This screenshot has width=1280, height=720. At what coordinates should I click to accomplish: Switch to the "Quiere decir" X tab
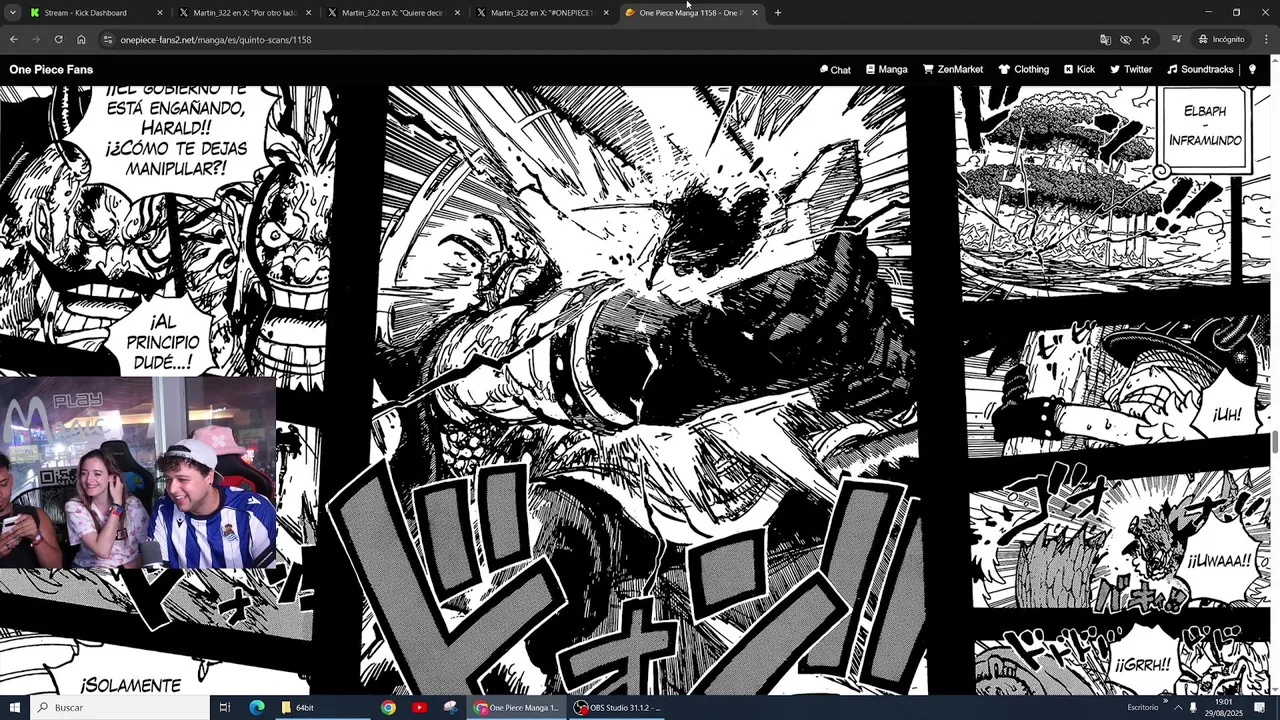394,13
